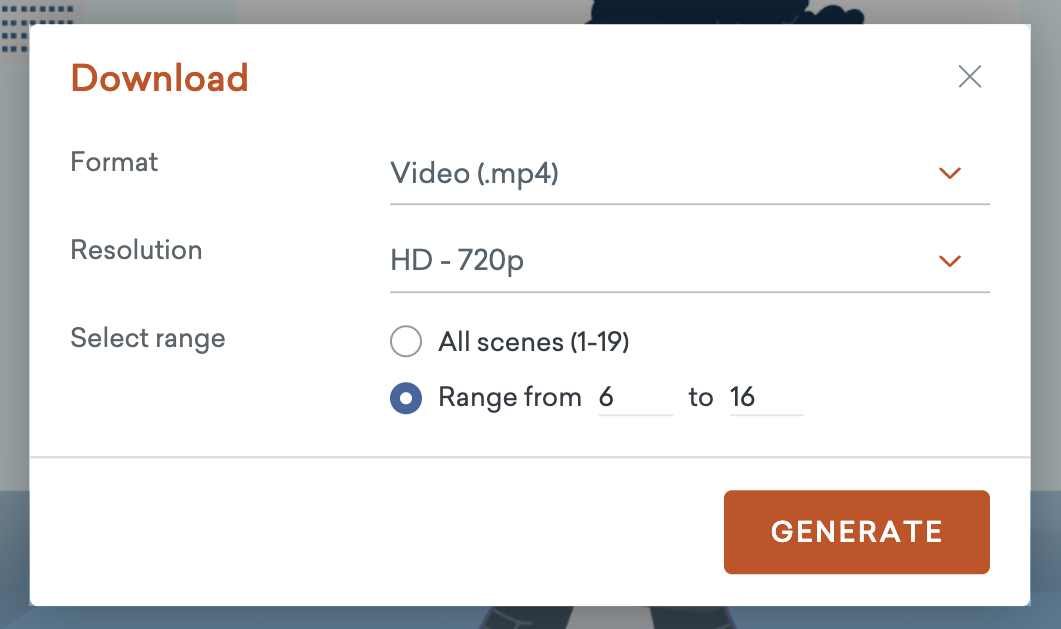The width and height of the screenshot is (1061, 629).
Task: Click the Format label
Action: [114, 162]
